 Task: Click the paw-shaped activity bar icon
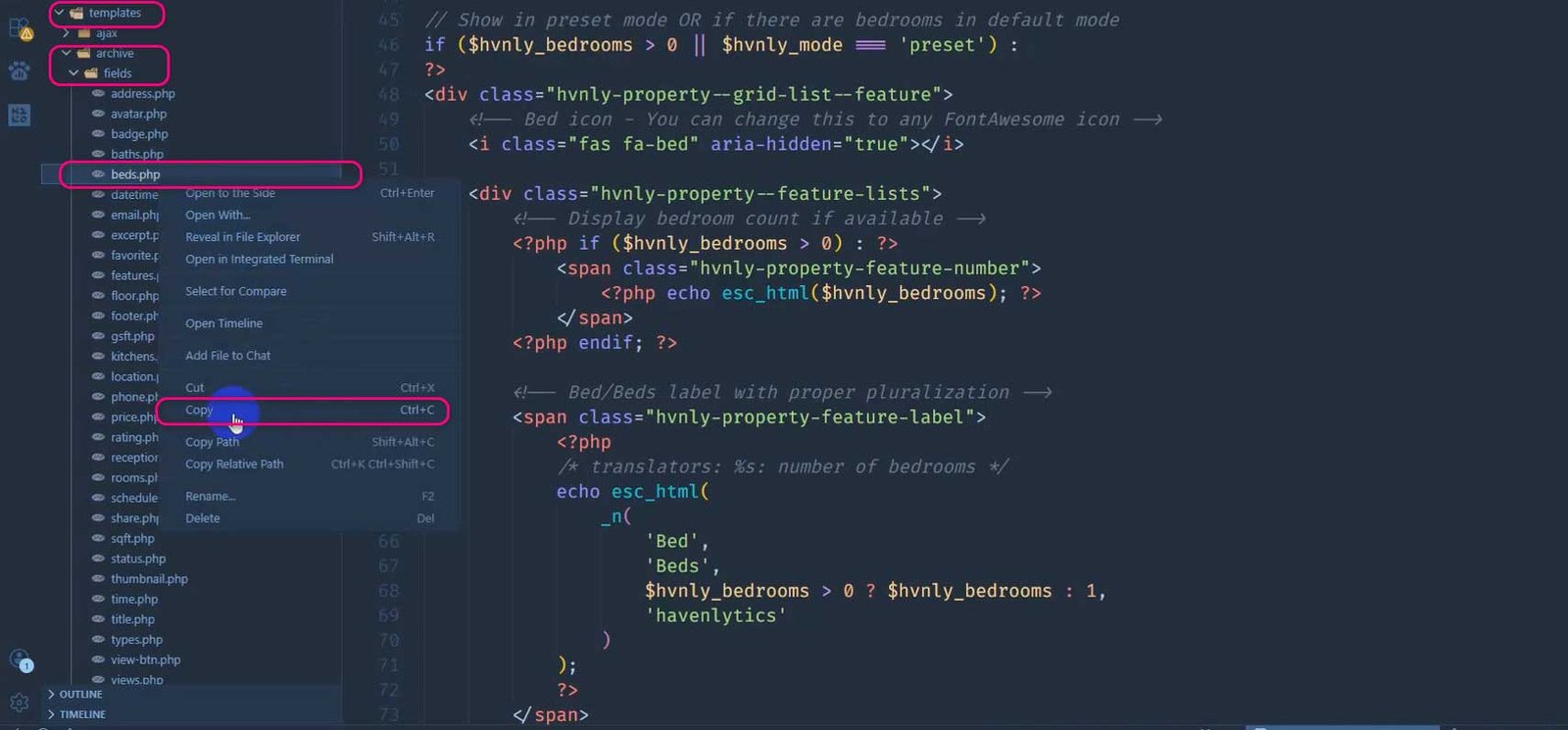(x=19, y=72)
